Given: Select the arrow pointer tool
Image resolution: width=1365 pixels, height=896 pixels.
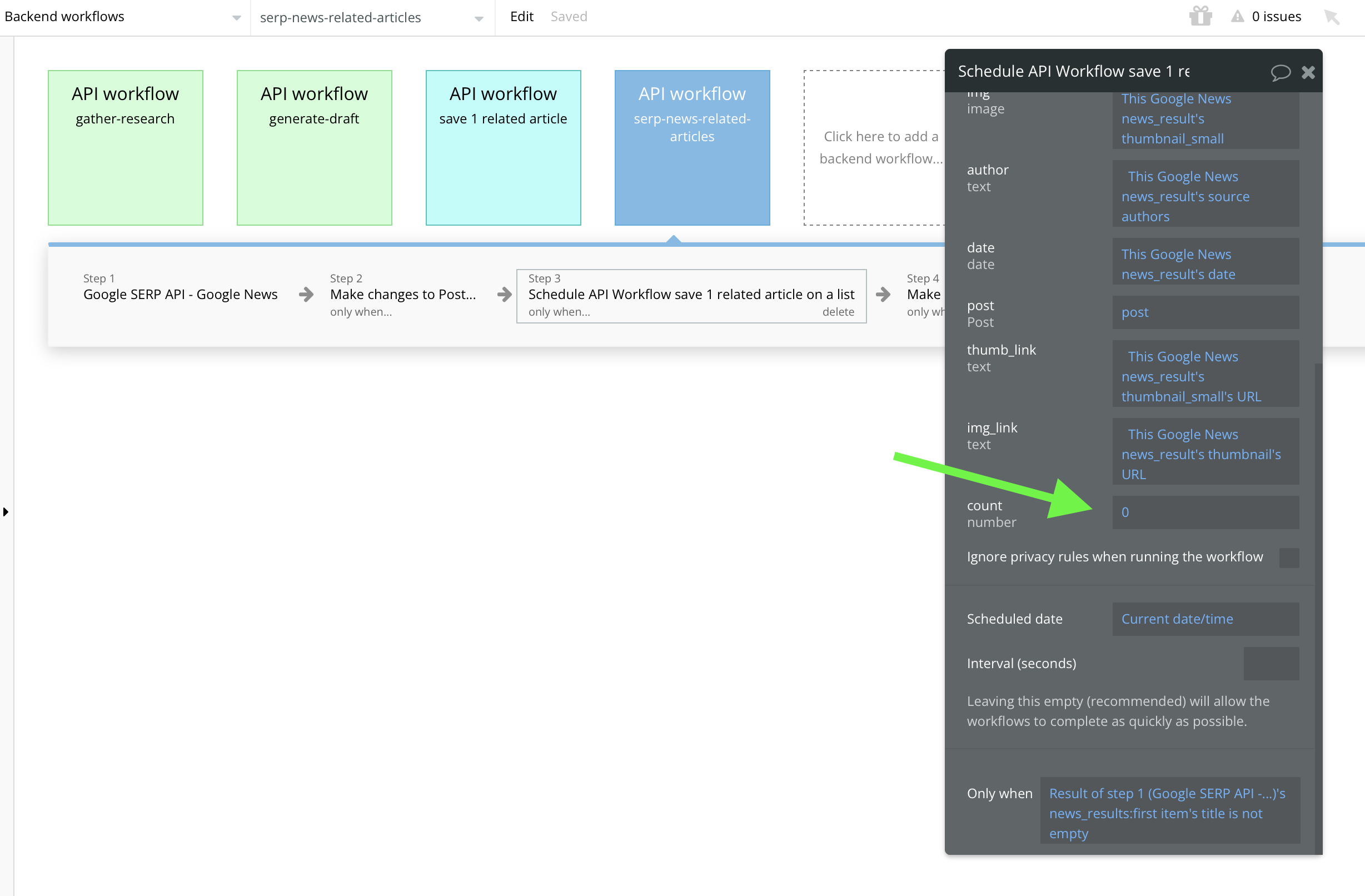Looking at the screenshot, I should point(1332,17).
